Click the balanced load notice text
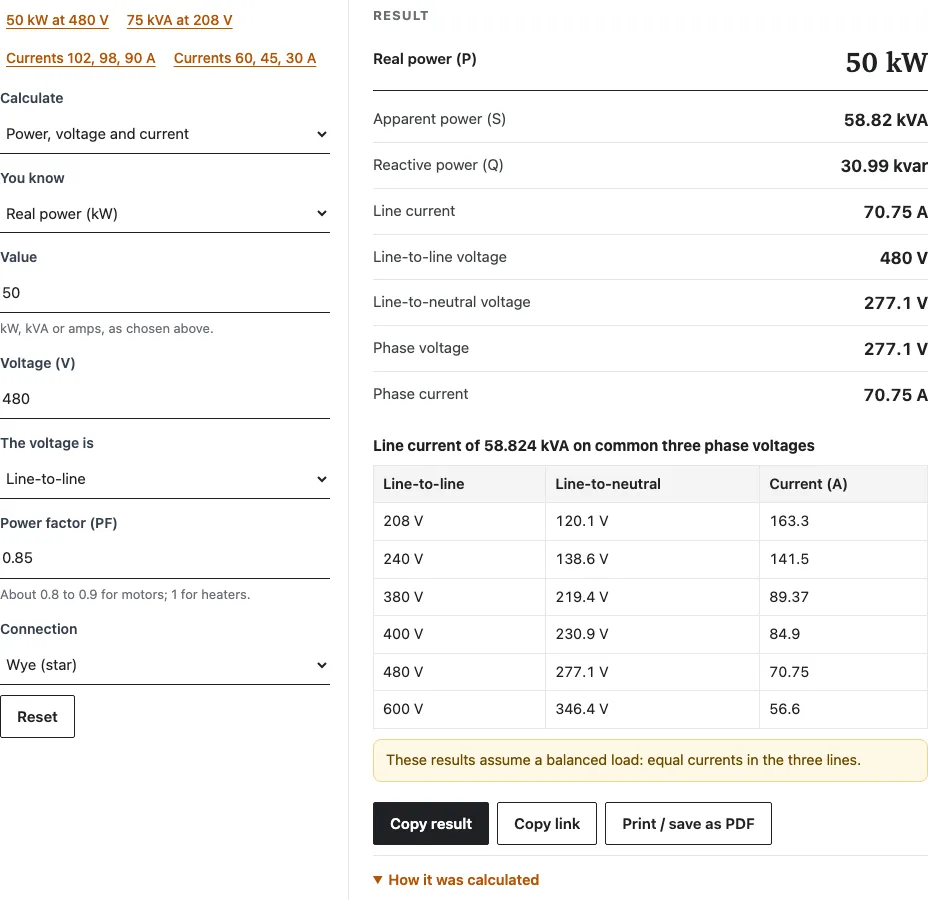The image size is (928, 900). pyautogui.click(x=623, y=760)
